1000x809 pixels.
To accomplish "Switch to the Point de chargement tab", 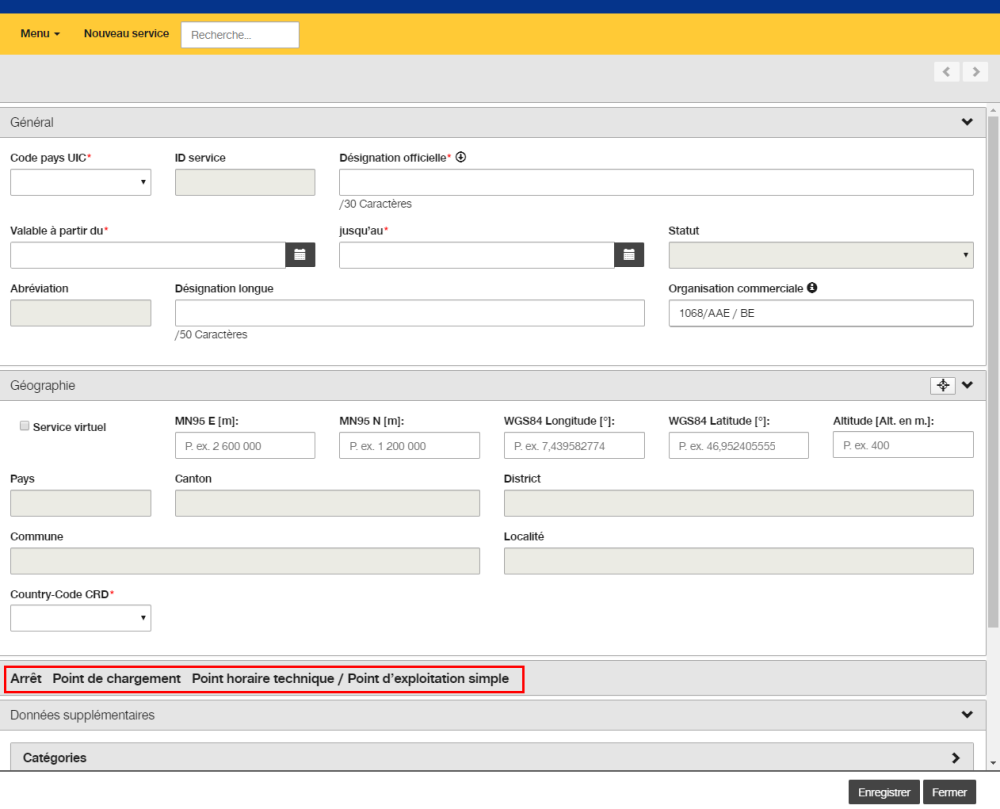I will (117, 678).
